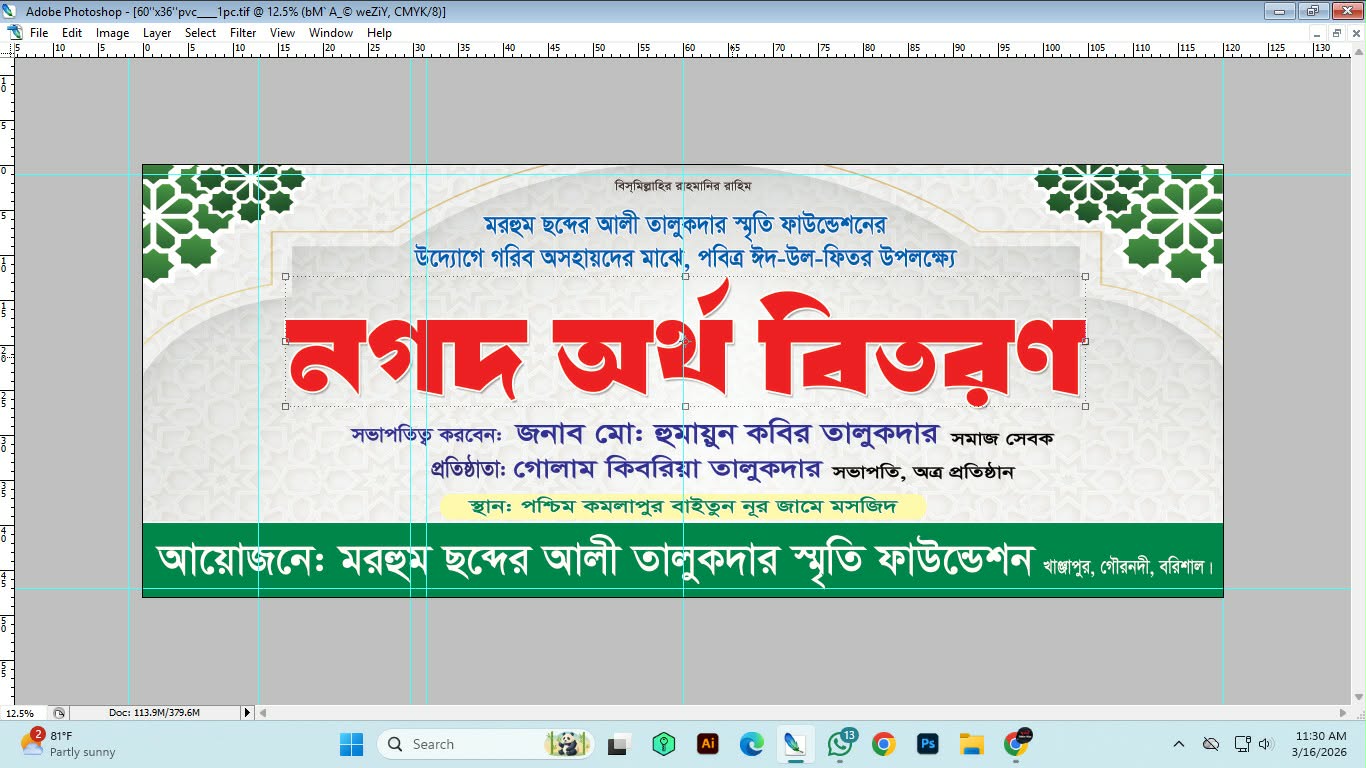Open File Explorer from the taskbar

(x=971, y=744)
